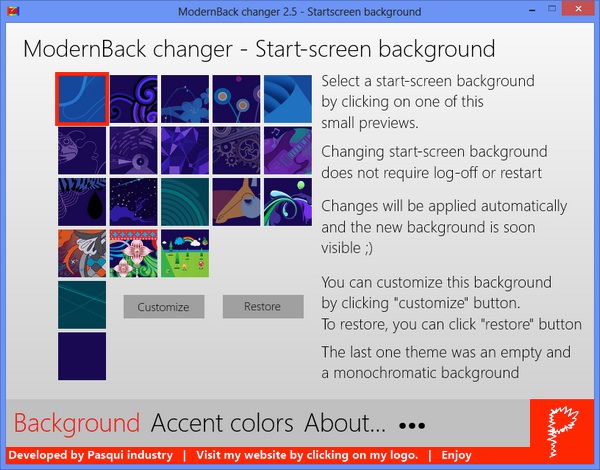
Task: Close the ModernBack changer window
Action: pos(578,9)
